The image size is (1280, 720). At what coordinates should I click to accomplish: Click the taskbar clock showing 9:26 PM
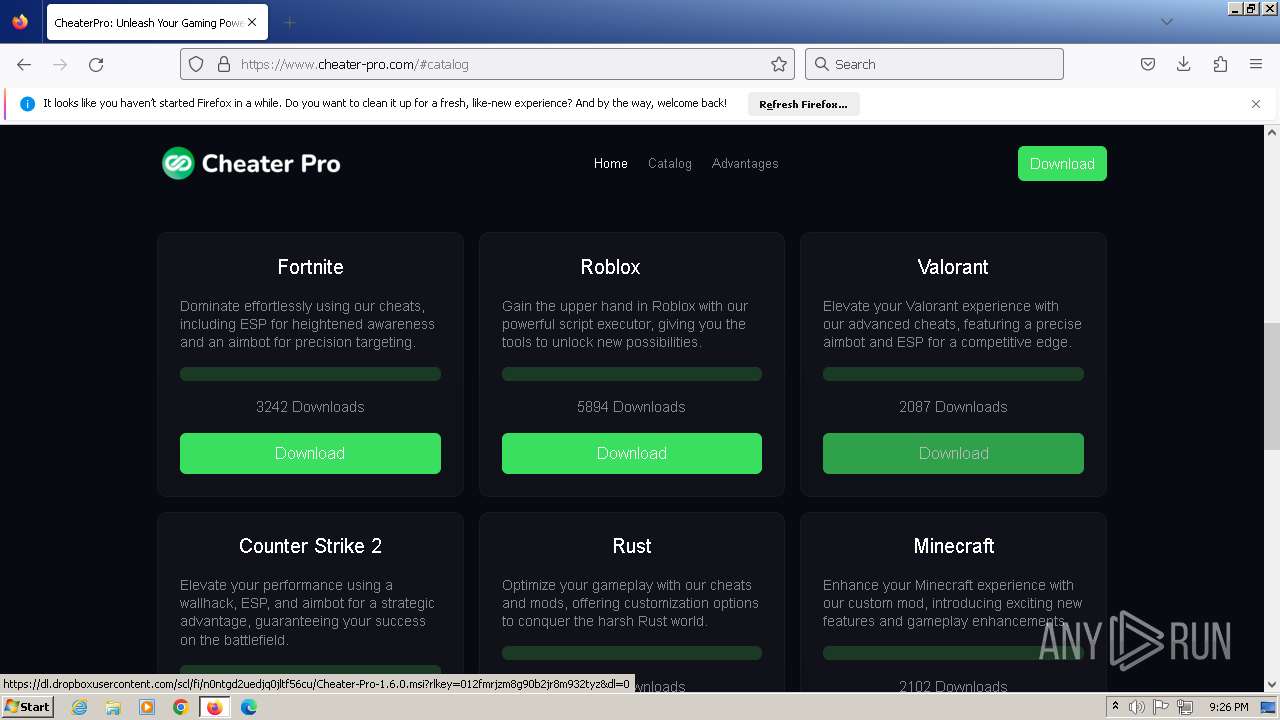pos(1228,707)
